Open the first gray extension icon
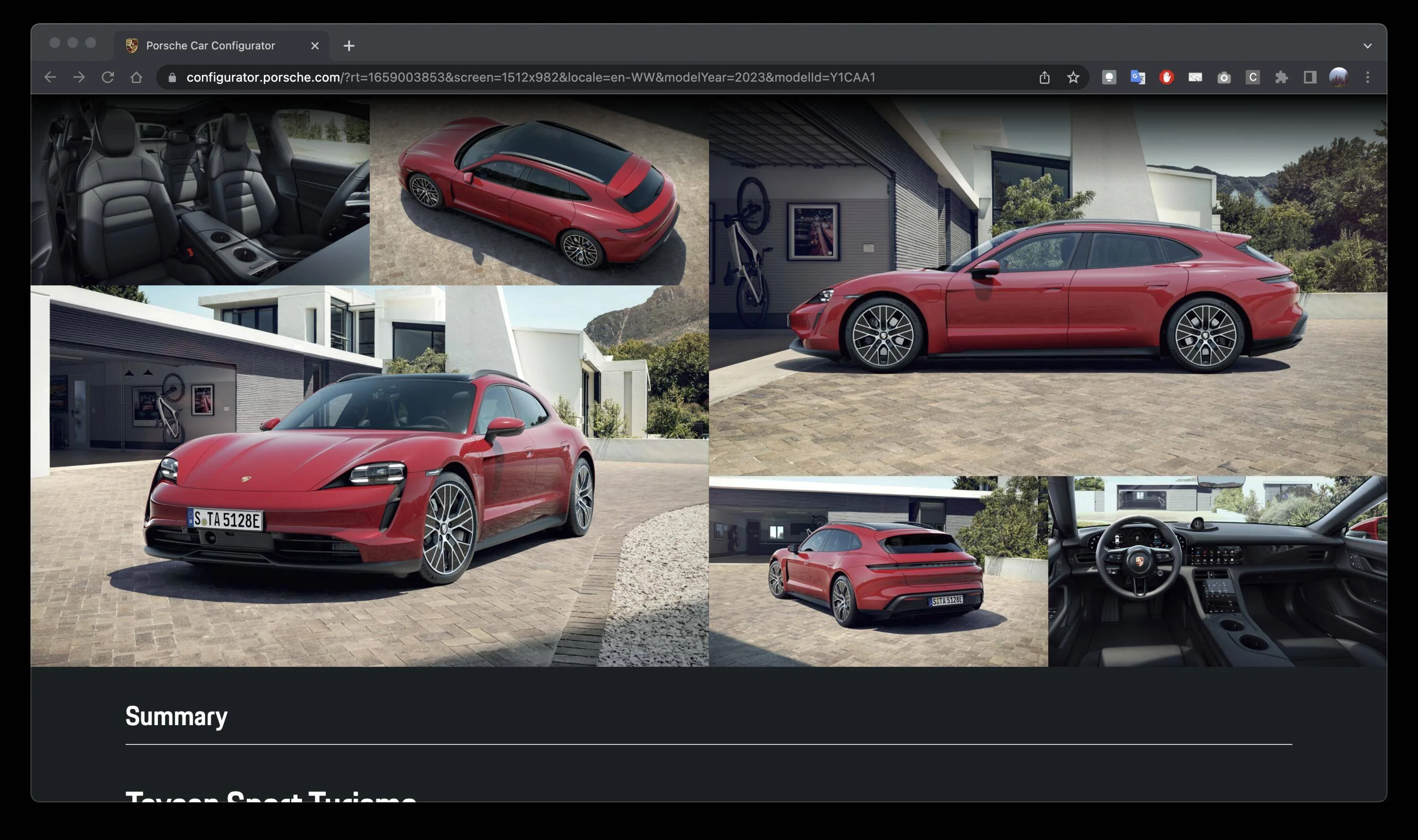Screen dimensions: 1418x840 (1109, 77)
